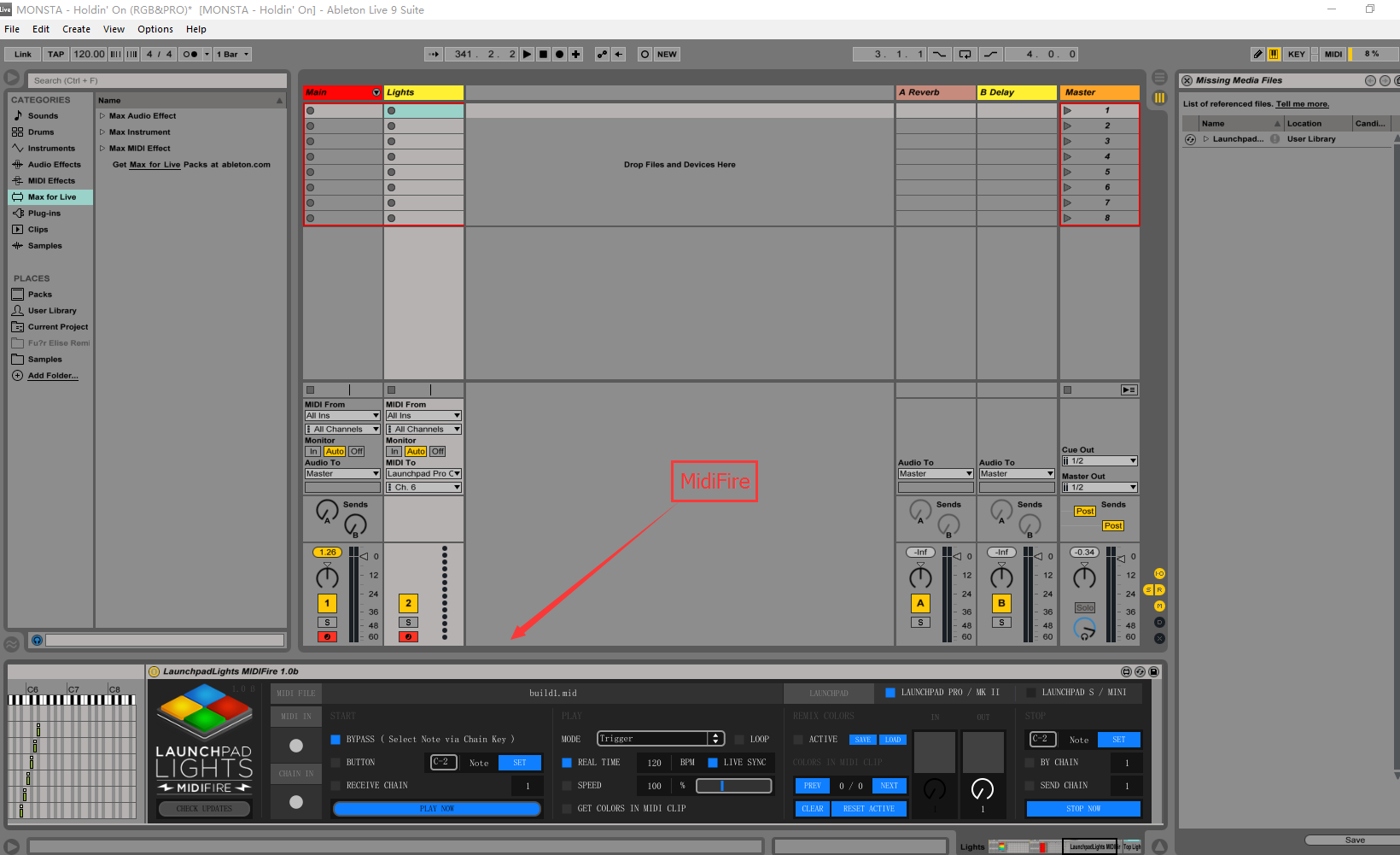Click STOP NOW button in MidiFire

[1083, 808]
